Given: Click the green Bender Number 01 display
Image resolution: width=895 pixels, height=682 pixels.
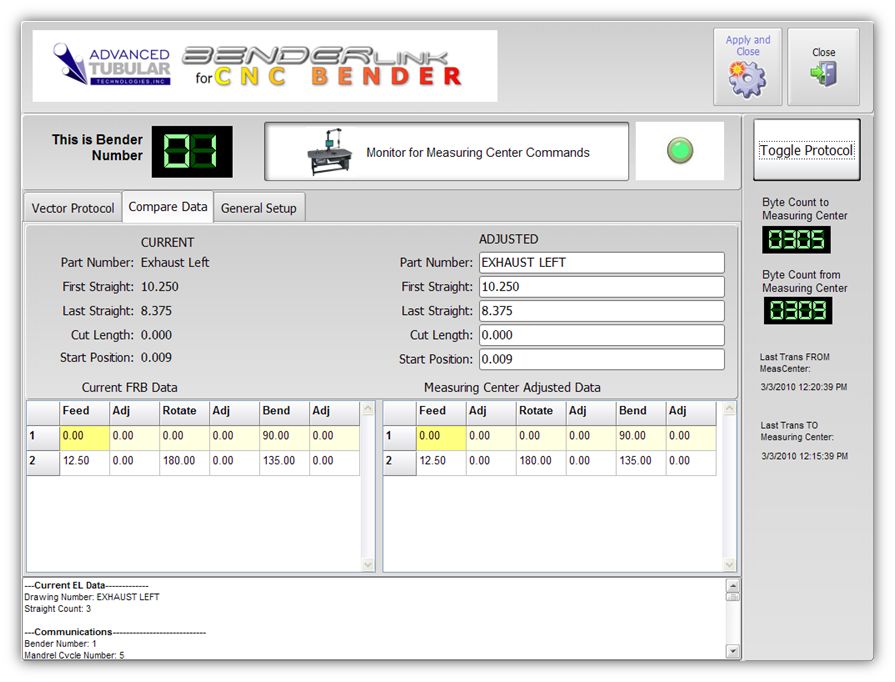Looking at the screenshot, I should tap(192, 151).
